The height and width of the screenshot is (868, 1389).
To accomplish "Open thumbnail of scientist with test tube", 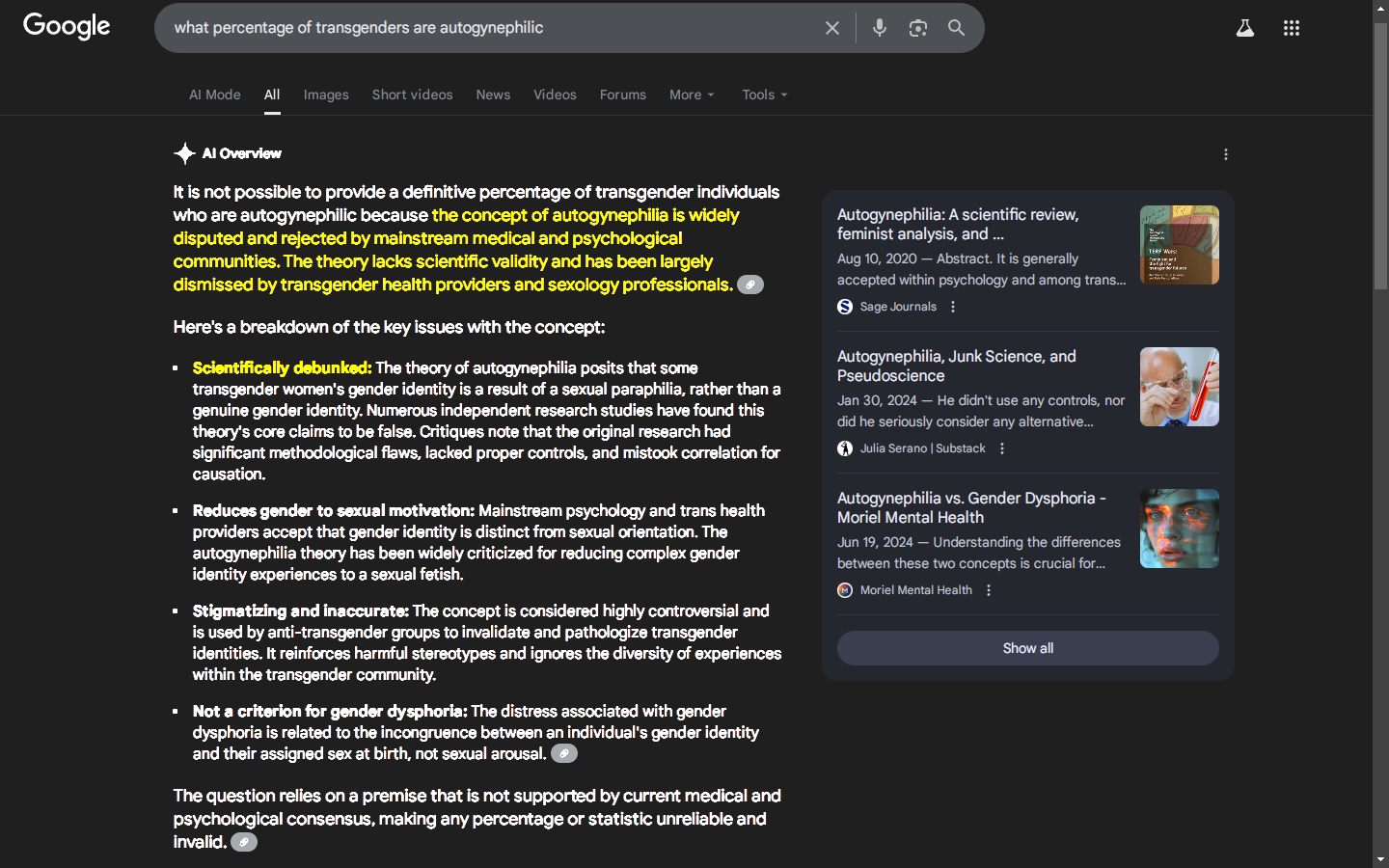I will pos(1180,387).
